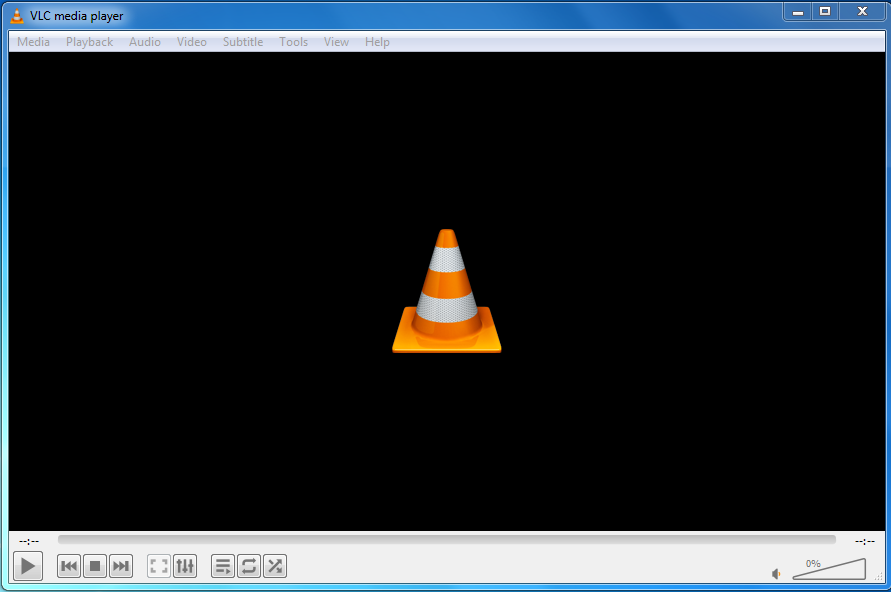
Task: Toggle loop repeat mode
Action: point(249,567)
